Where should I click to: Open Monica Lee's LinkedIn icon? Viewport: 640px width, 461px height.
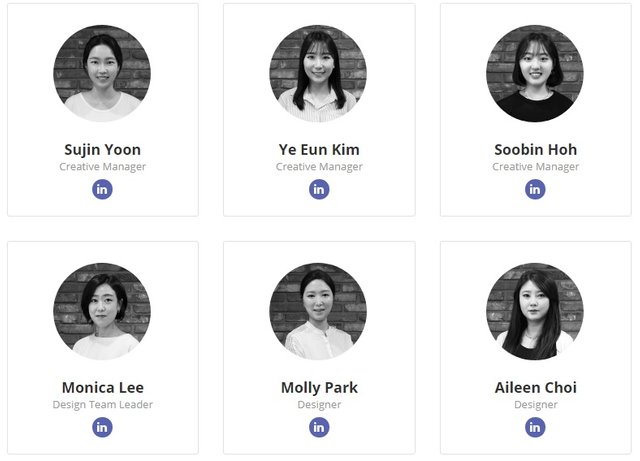point(102,427)
